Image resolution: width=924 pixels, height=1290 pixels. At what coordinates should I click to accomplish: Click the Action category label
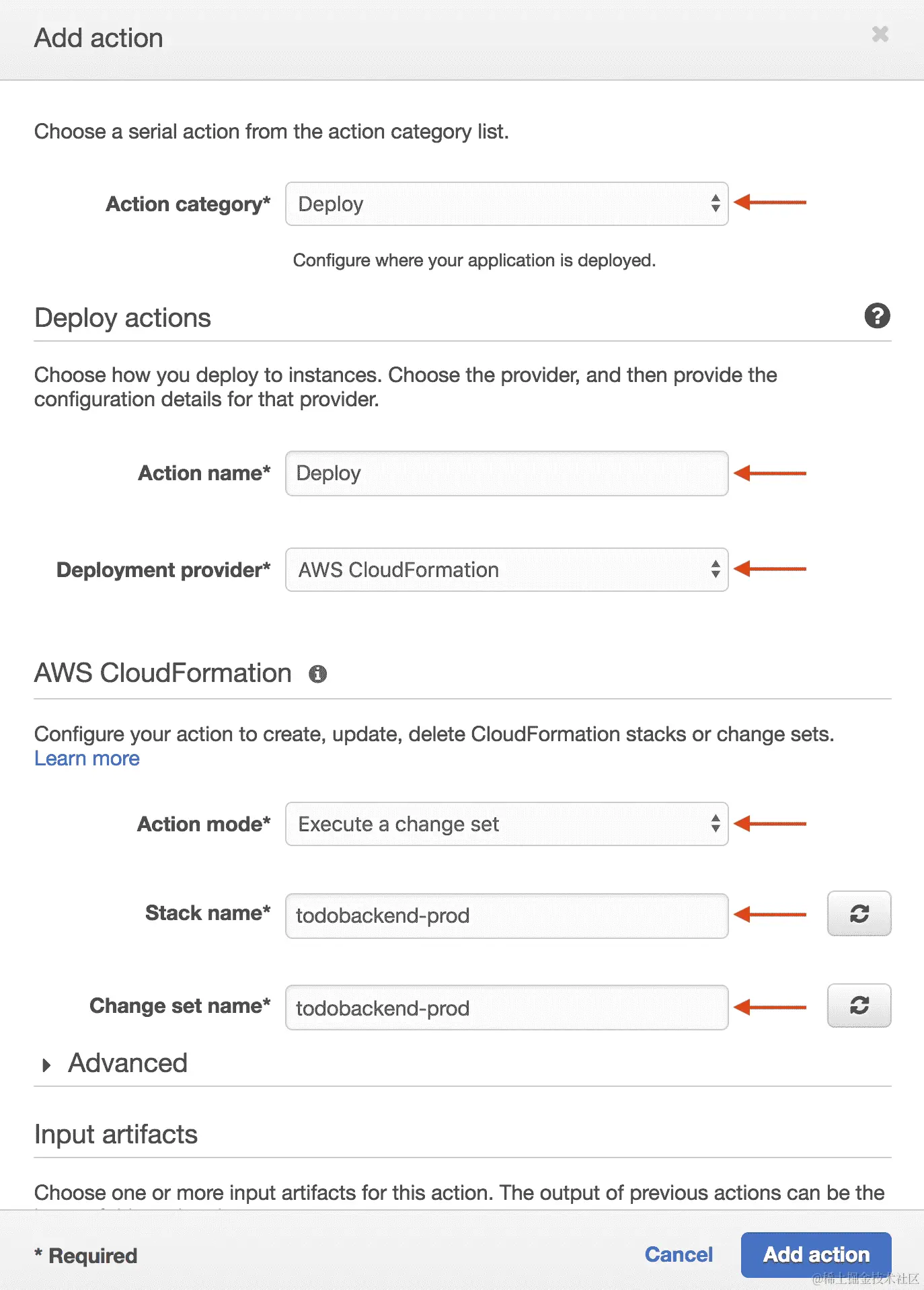(x=188, y=204)
